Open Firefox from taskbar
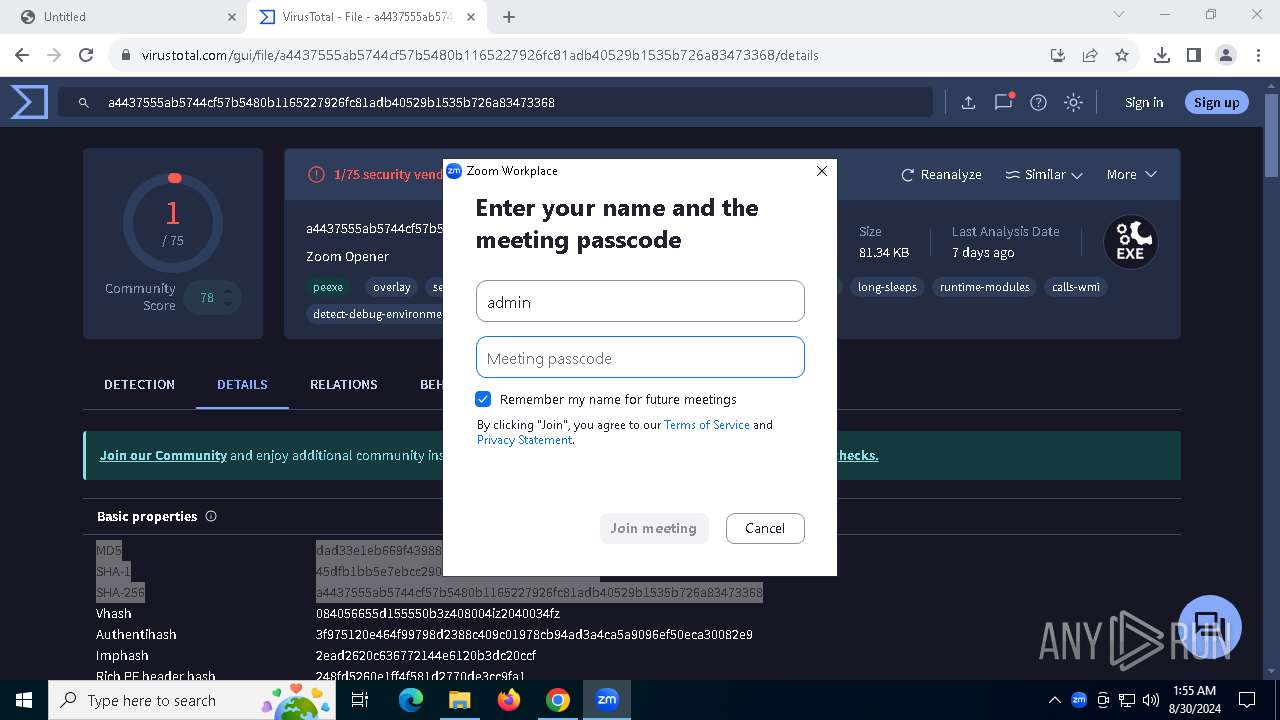Viewport: 1280px width, 720px height. click(509, 700)
